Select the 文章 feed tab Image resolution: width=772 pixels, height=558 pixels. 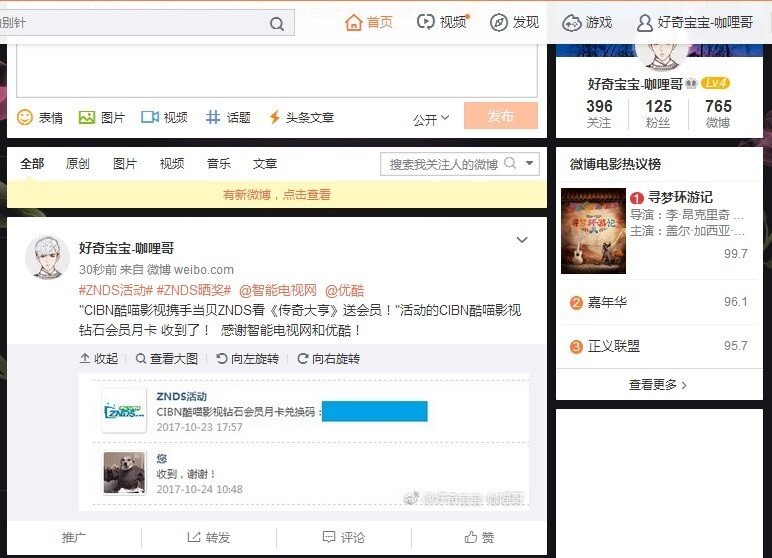tap(265, 164)
